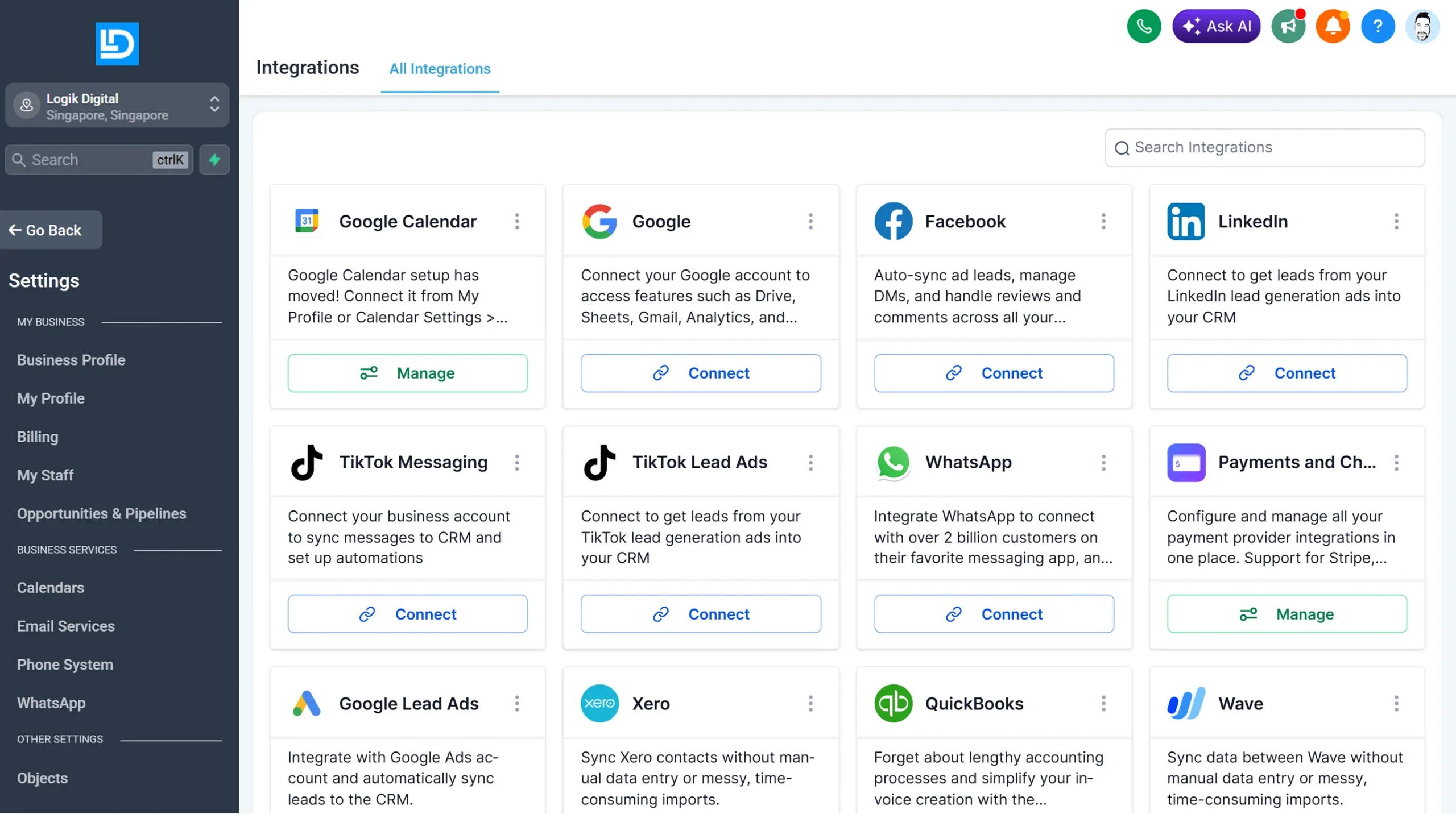Click the Logik Digital logo
The width and height of the screenshot is (1456, 814).
tap(117, 44)
